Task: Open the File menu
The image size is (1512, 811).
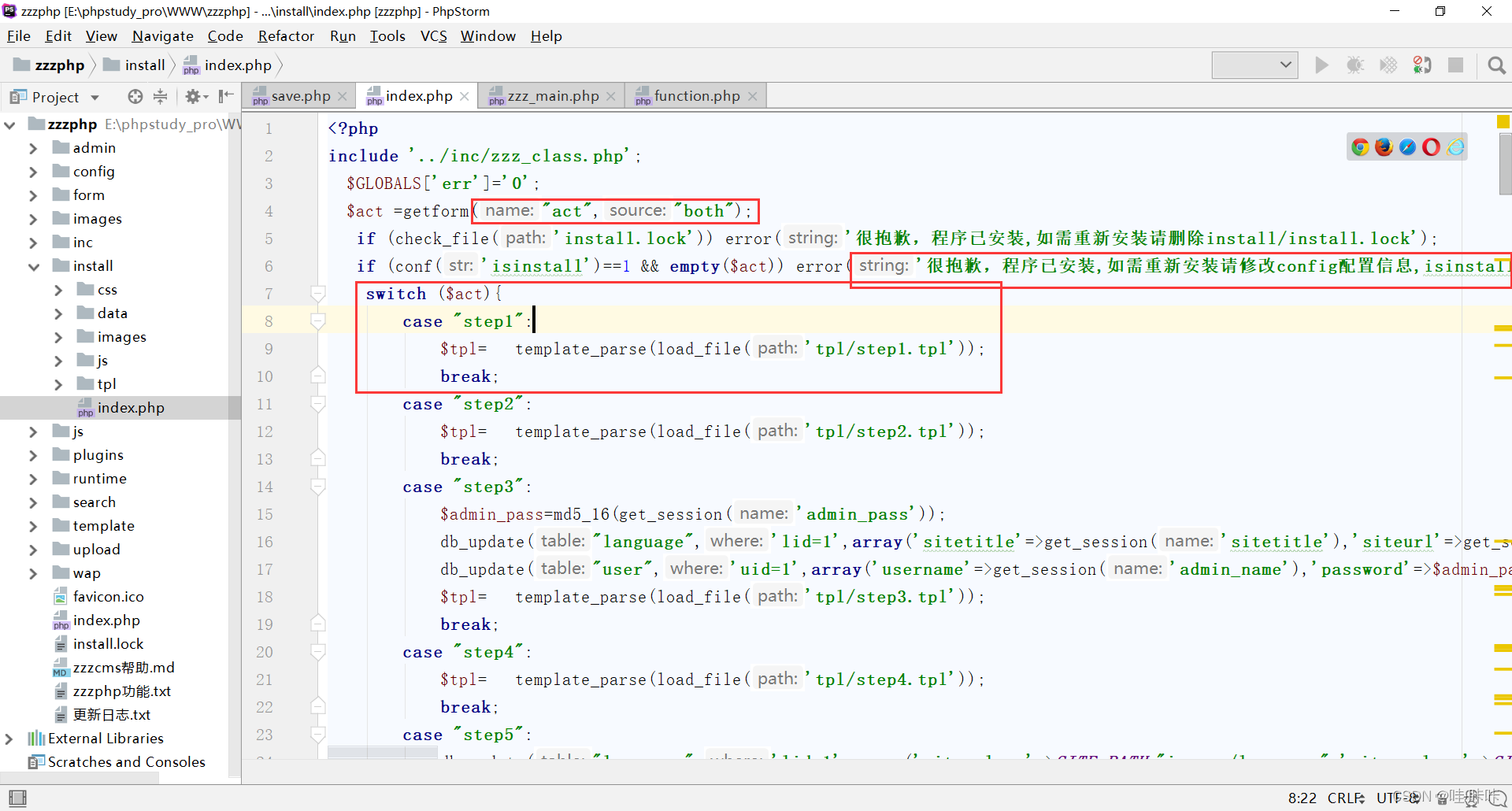Action: click(18, 36)
